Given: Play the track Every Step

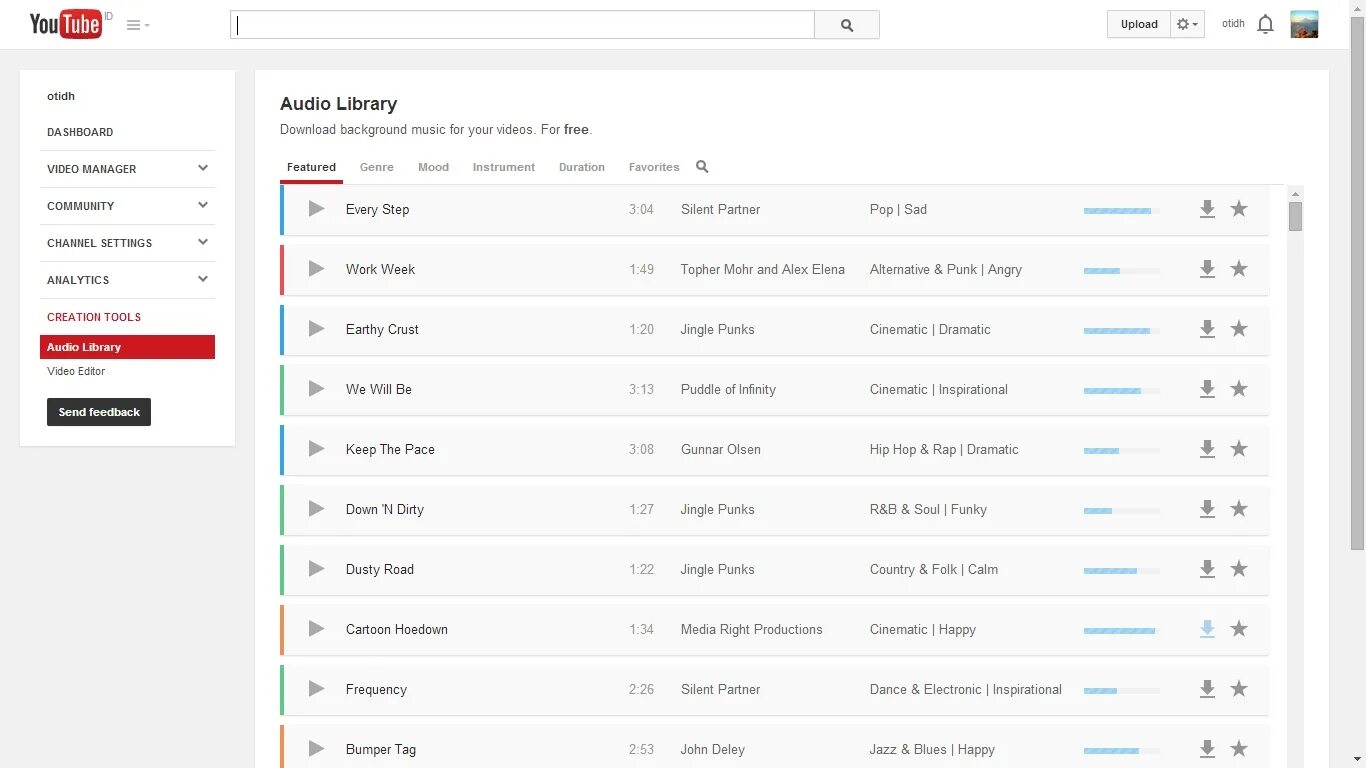Looking at the screenshot, I should coord(316,208).
